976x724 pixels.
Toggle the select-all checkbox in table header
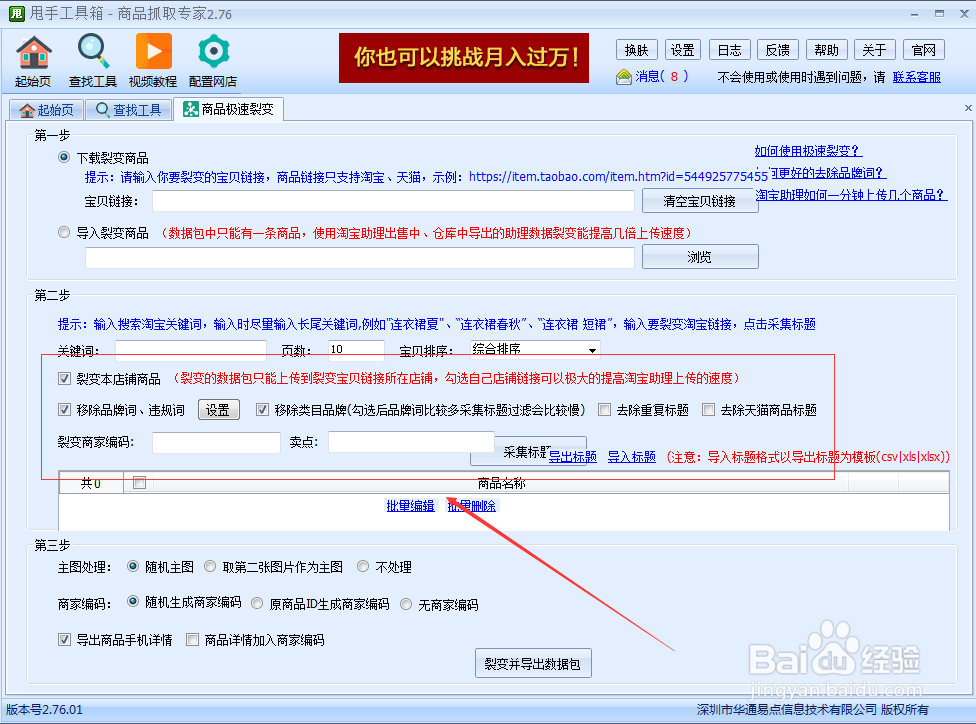click(x=139, y=483)
